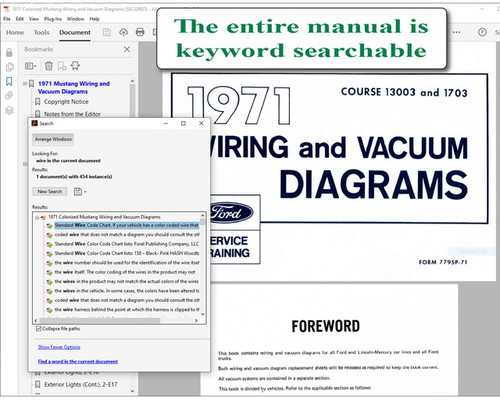Click the Show Fewer Options link
The image size is (500, 400).
point(59,347)
